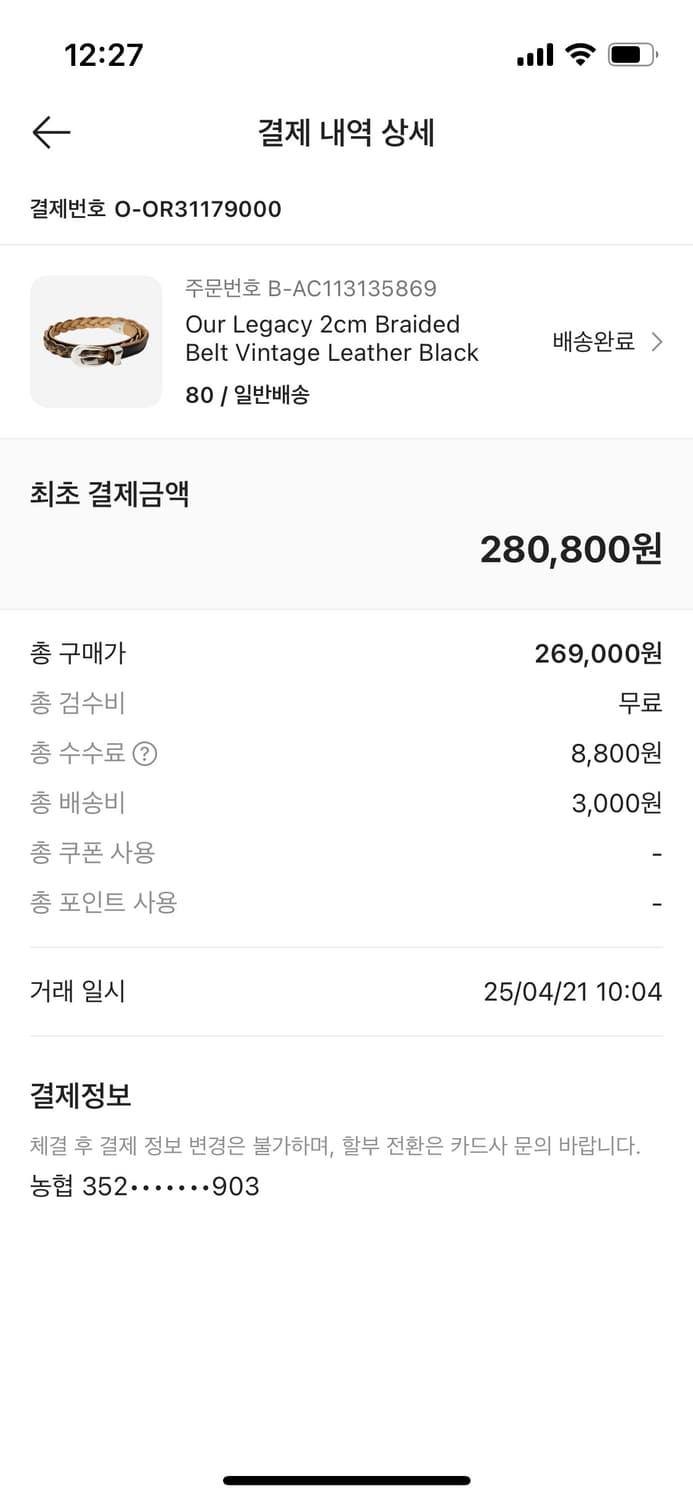Tap the belt product thumbnail image

click(96, 342)
